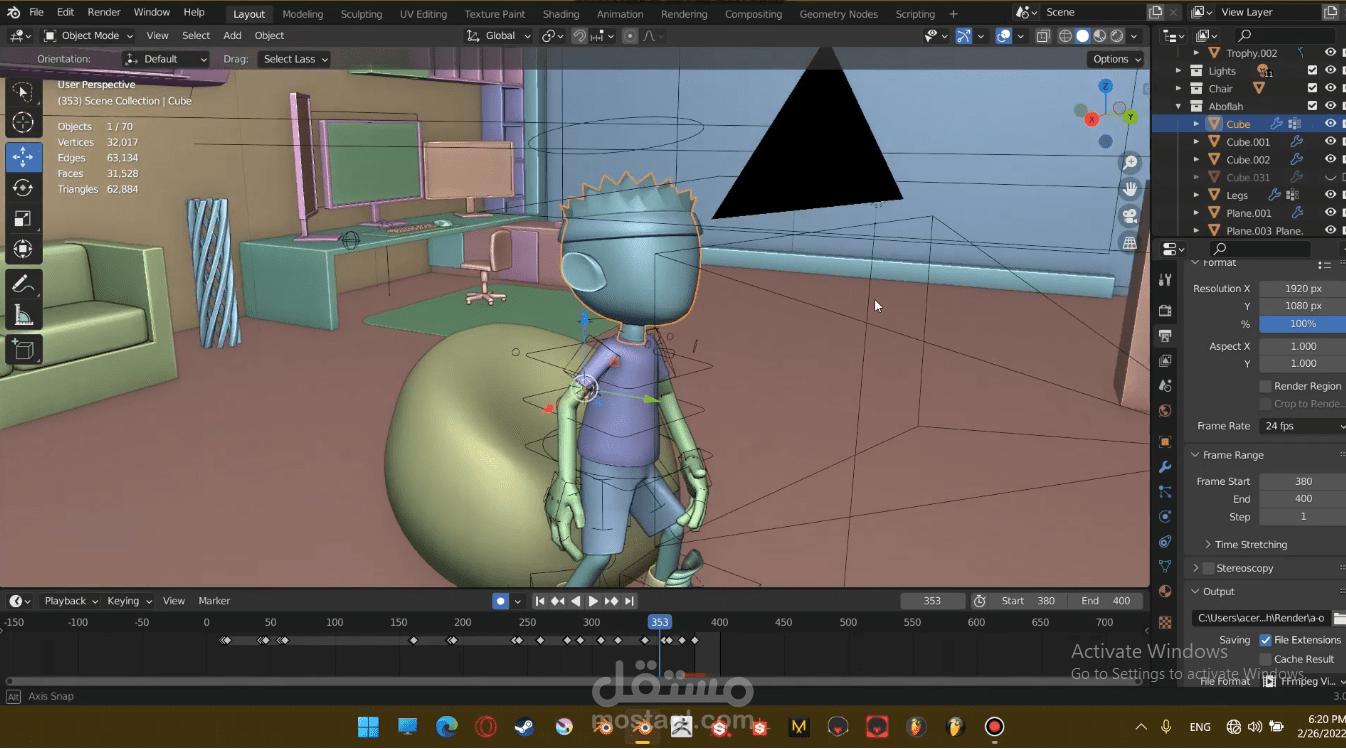The image size is (1346, 749).
Task: Click the timeline Marker menu
Action: pyautogui.click(x=214, y=601)
